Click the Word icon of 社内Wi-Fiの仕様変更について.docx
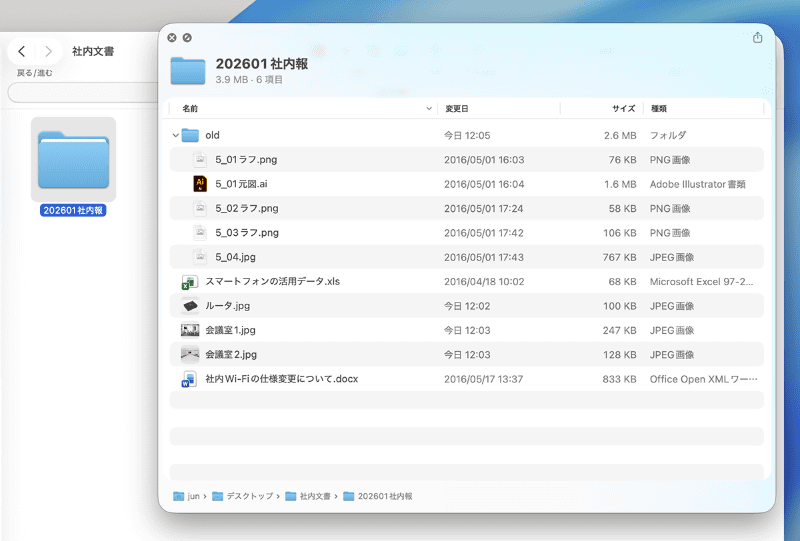 click(x=189, y=379)
